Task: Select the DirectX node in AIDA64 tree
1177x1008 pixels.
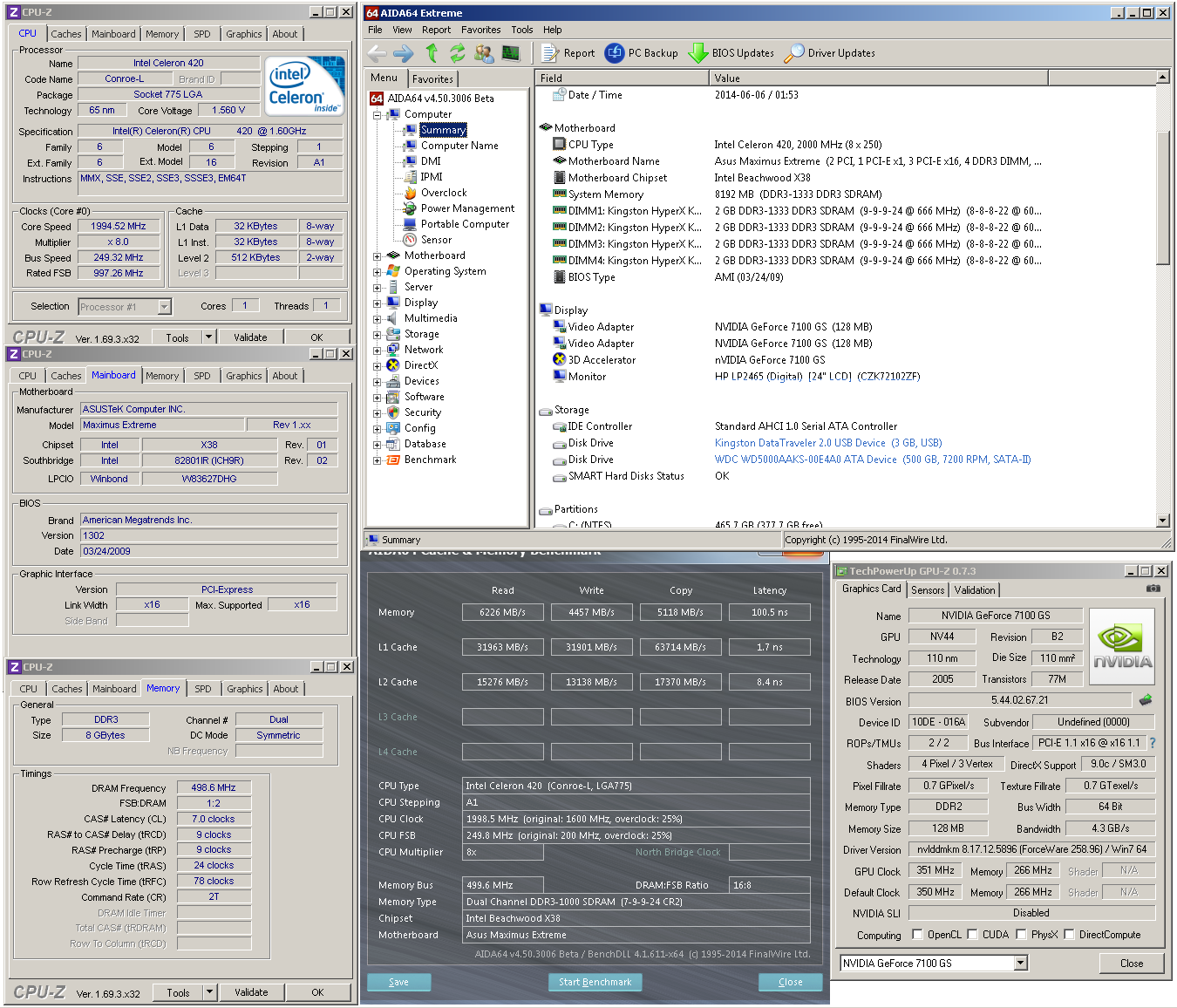Action: (421, 365)
